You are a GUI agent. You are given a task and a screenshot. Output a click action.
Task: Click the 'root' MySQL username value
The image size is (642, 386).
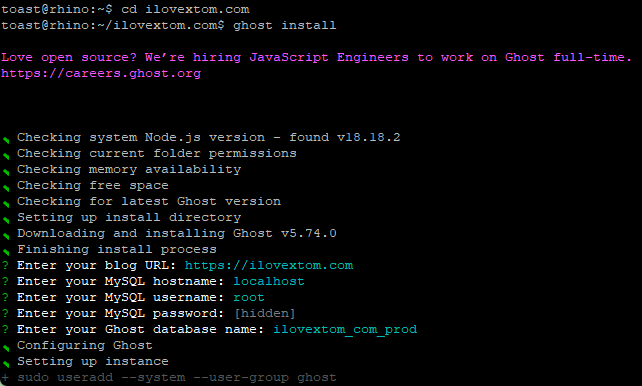tap(249, 297)
